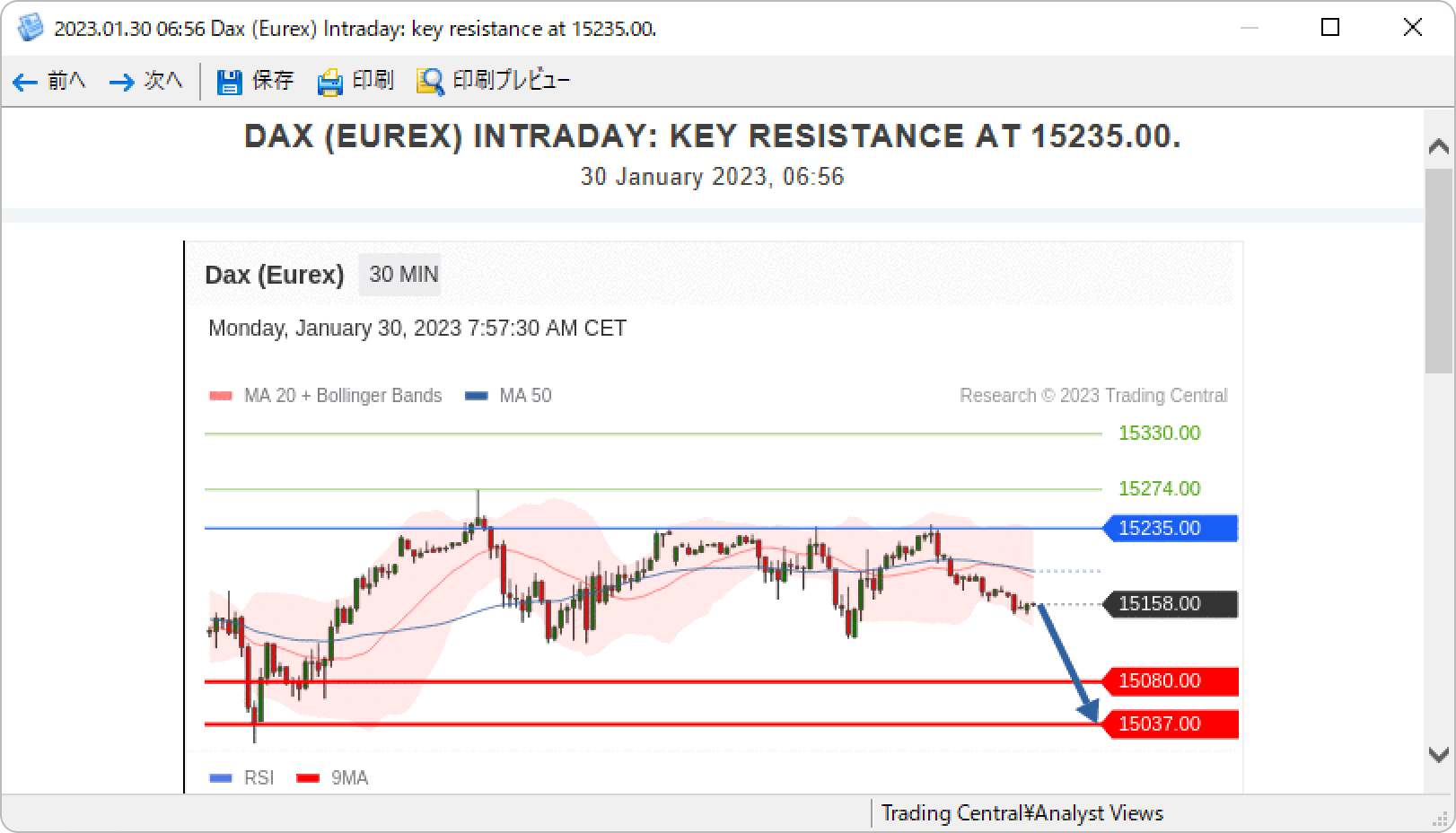
Task: Click Research © 2023 Trading Central text
Action: [1093, 396]
